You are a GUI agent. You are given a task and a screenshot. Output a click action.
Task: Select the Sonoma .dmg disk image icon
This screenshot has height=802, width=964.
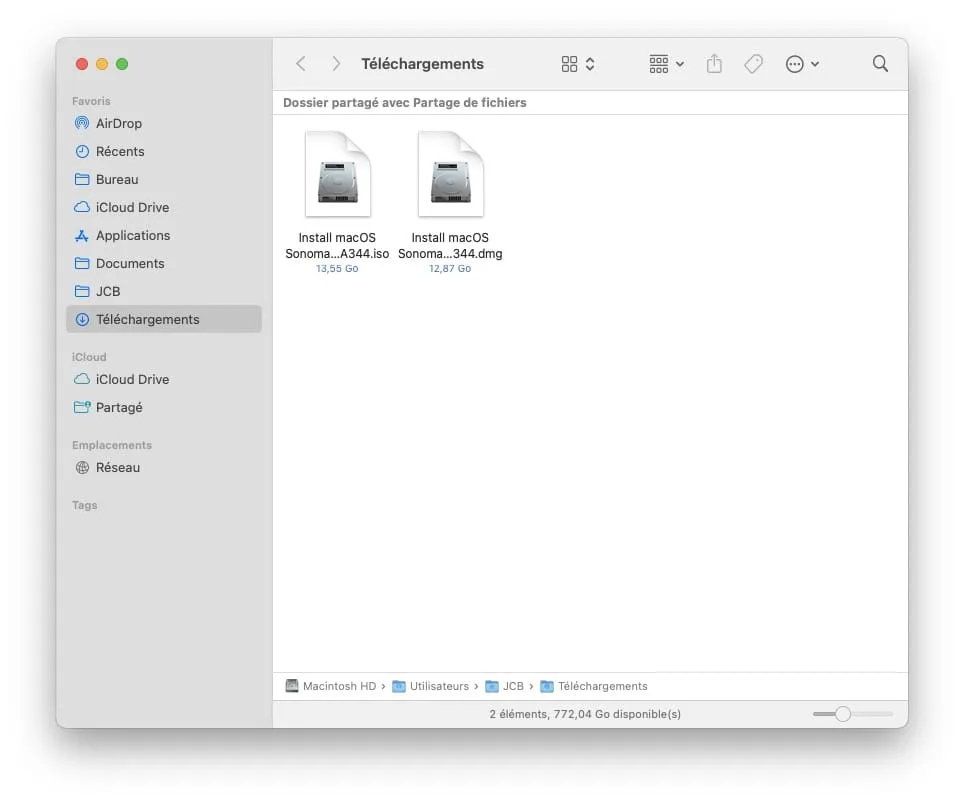(451, 174)
